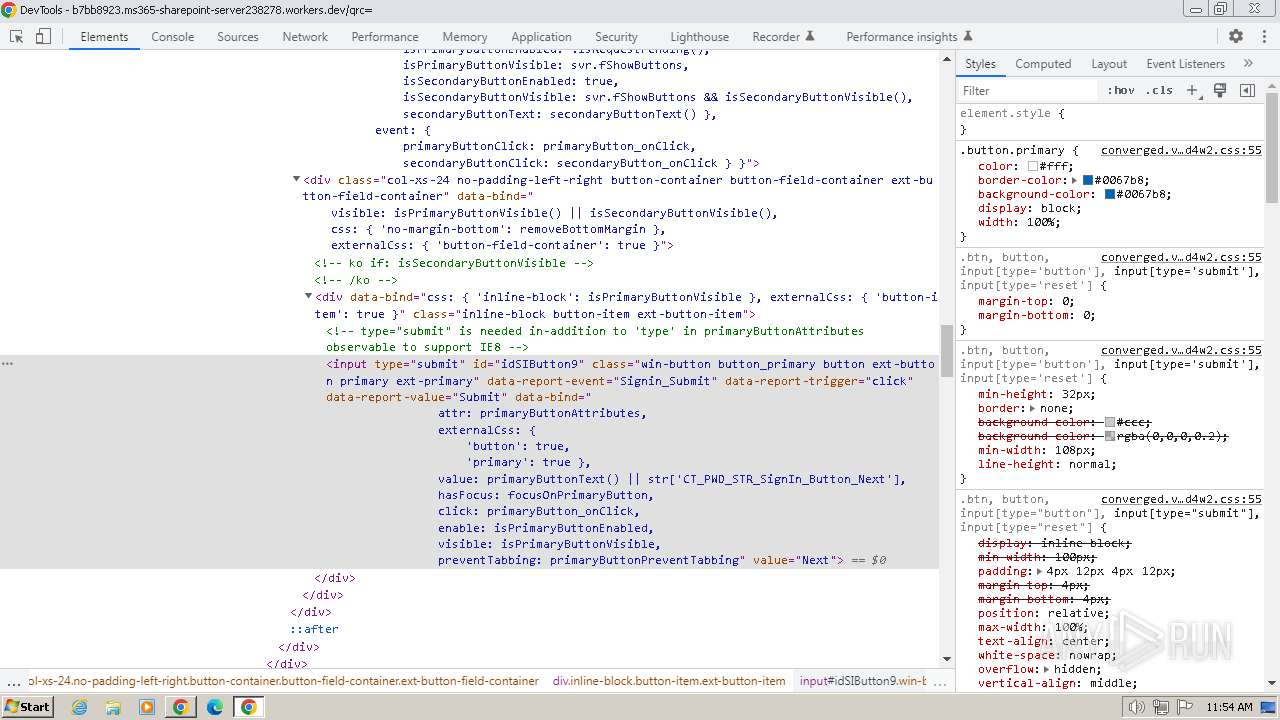Image resolution: width=1280 pixels, height=720 pixels.
Task: Open DevTools settings gear
Action: point(1236,36)
